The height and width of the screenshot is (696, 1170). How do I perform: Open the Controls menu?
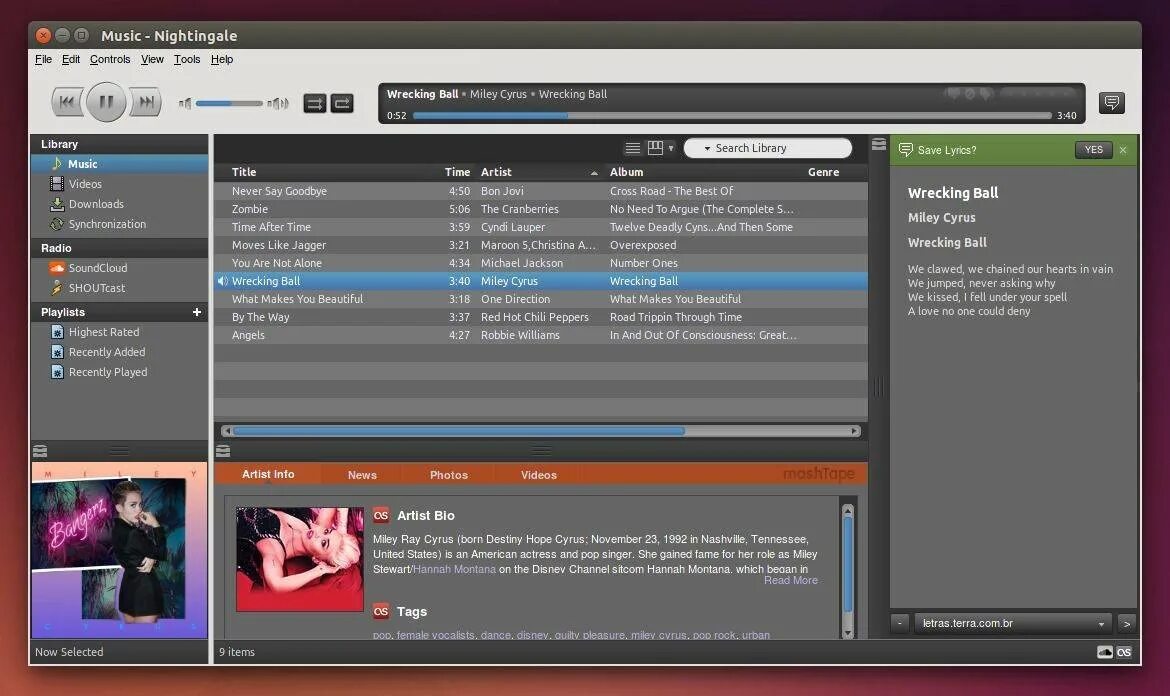tap(110, 59)
